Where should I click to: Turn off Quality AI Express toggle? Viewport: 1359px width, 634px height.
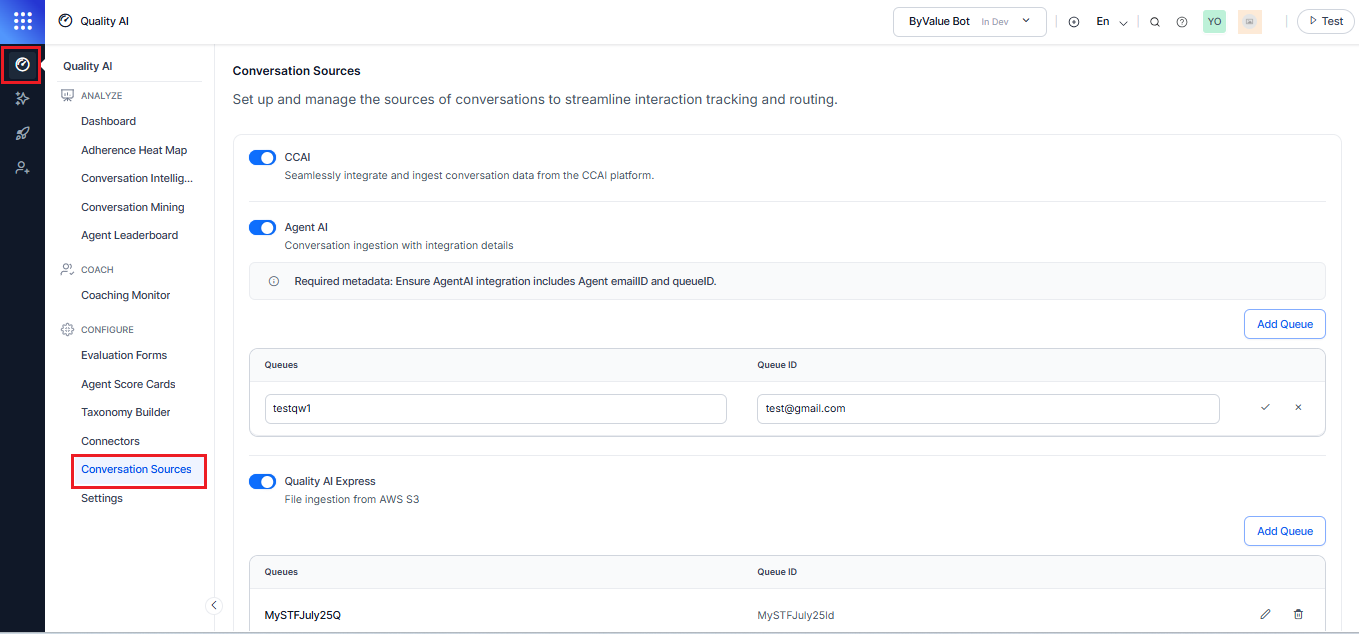pos(262,482)
